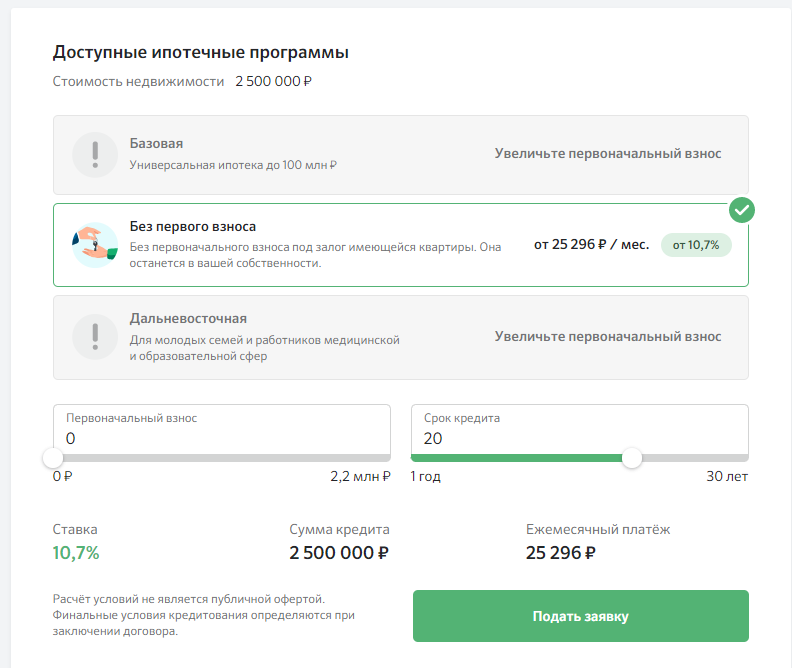Click the Первоначальный взнос slider handle

(53, 458)
